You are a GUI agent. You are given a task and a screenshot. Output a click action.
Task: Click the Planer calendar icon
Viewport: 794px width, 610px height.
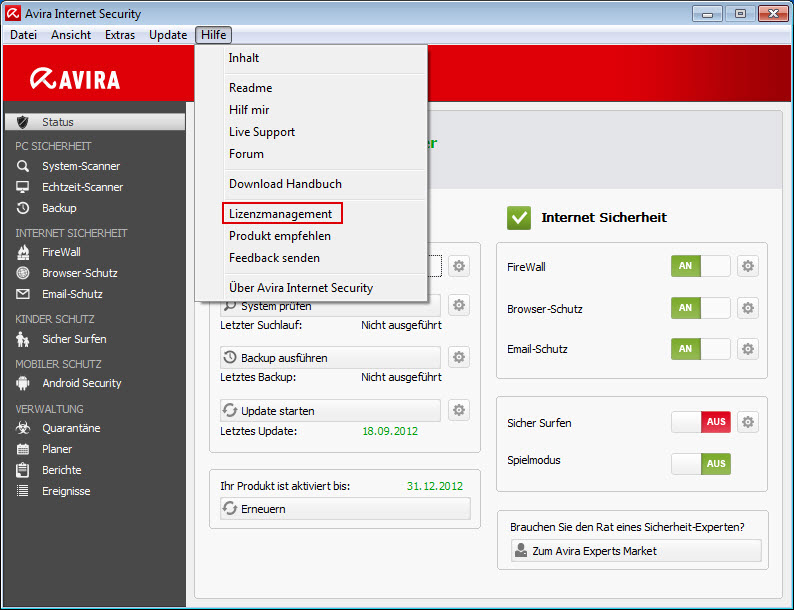(x=23, y=449)
